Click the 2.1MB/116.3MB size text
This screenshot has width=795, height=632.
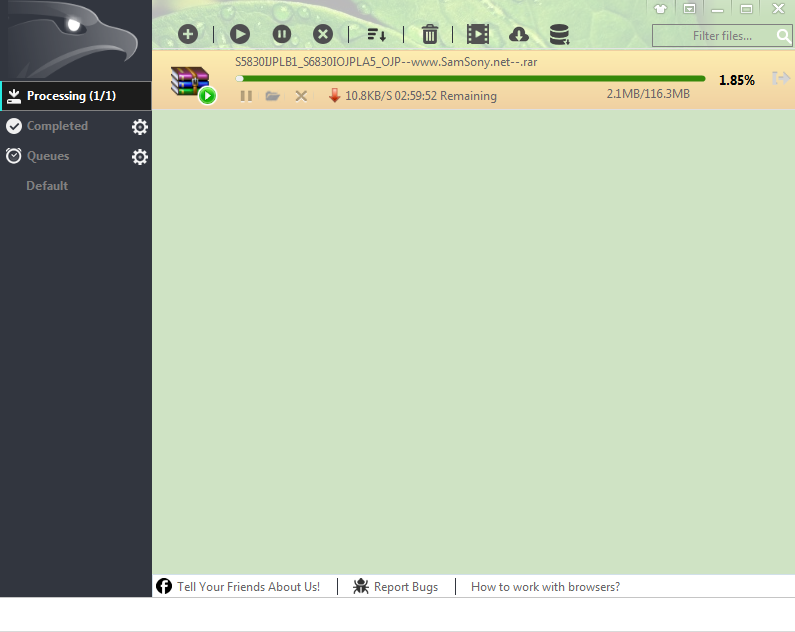pos(648,94)
